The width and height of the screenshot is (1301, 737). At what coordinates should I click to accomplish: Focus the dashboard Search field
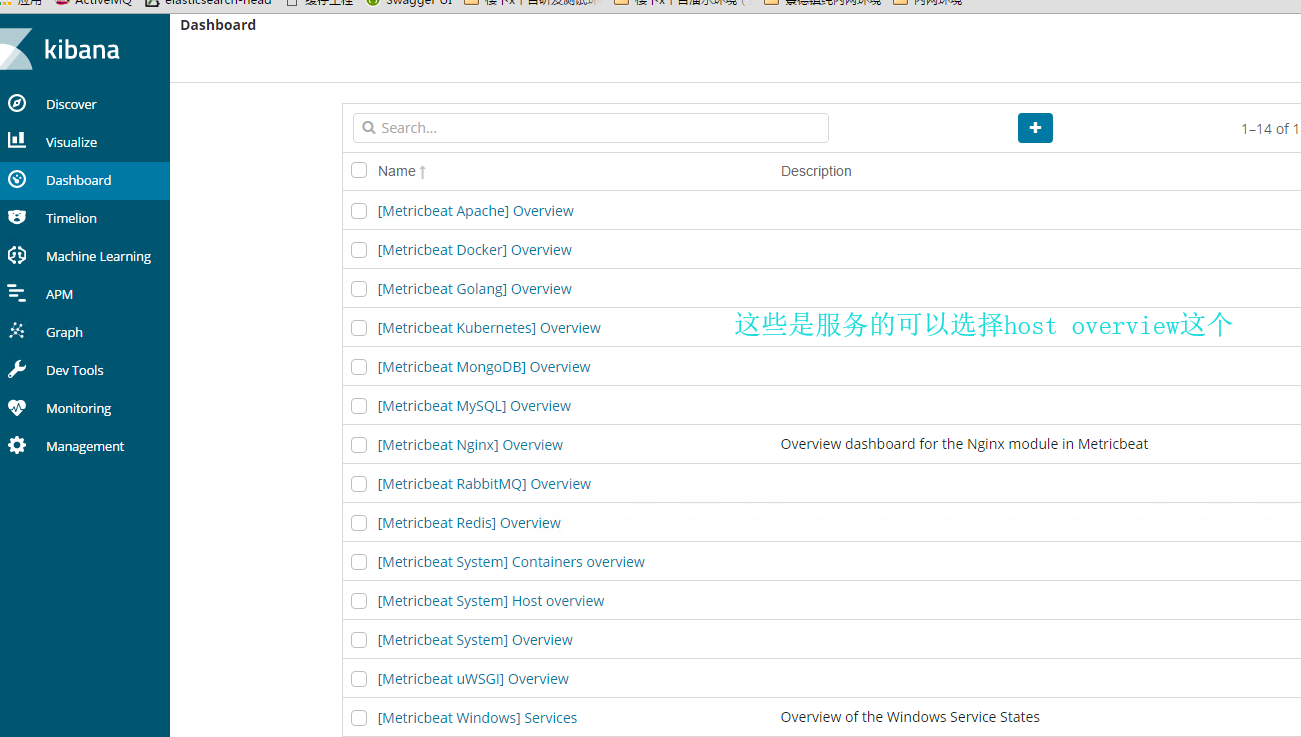pos(591,128)
